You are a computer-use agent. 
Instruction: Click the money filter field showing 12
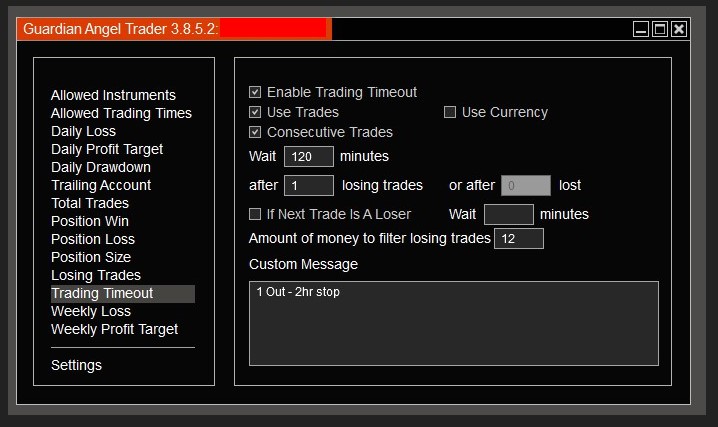coord(519,238)
